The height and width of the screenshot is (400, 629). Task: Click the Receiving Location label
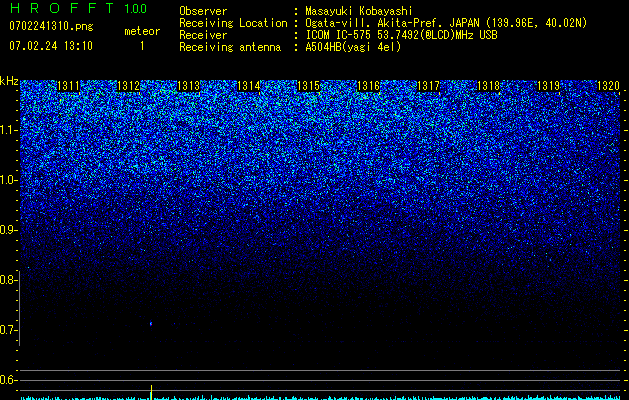click(x=233, y=23)
